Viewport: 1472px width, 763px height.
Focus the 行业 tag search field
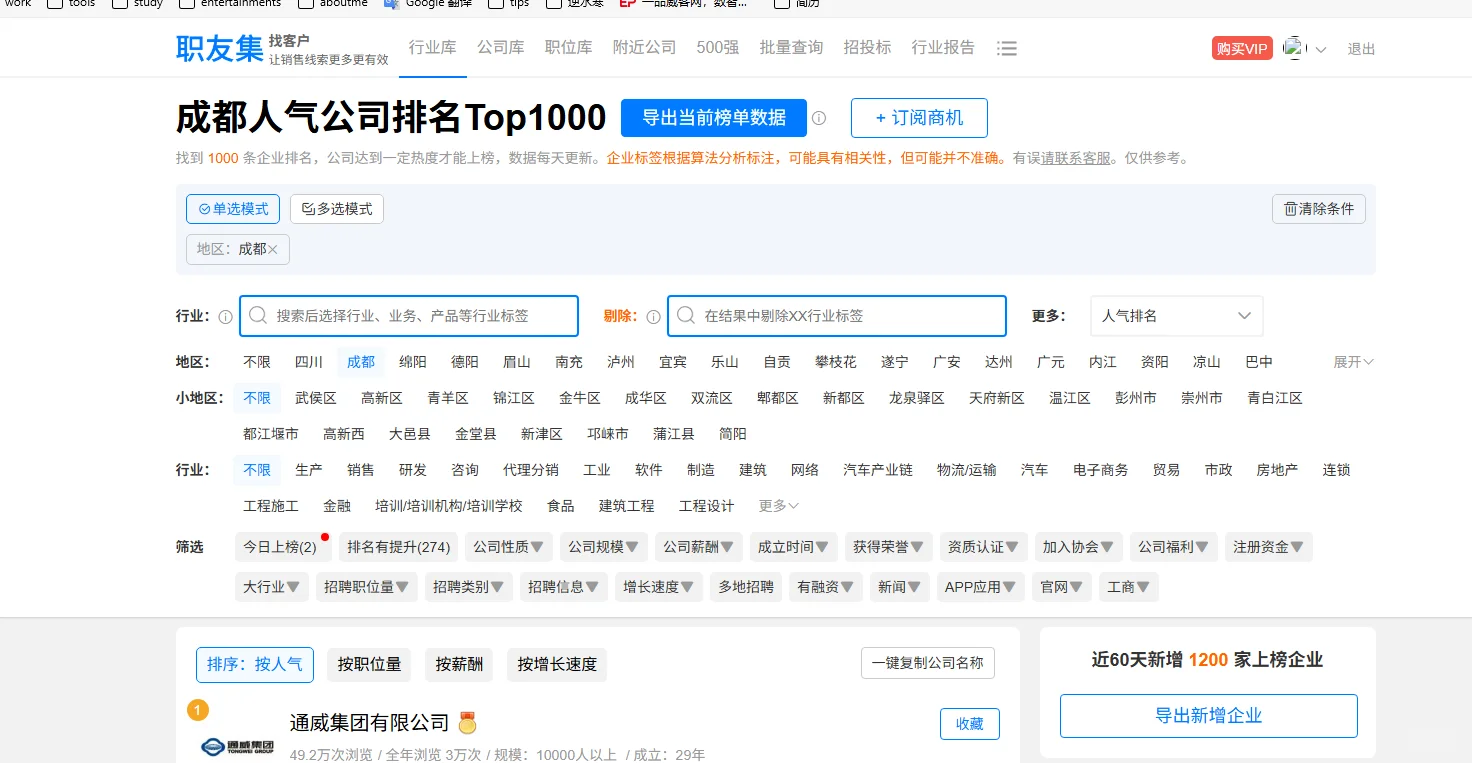(409, 316)
